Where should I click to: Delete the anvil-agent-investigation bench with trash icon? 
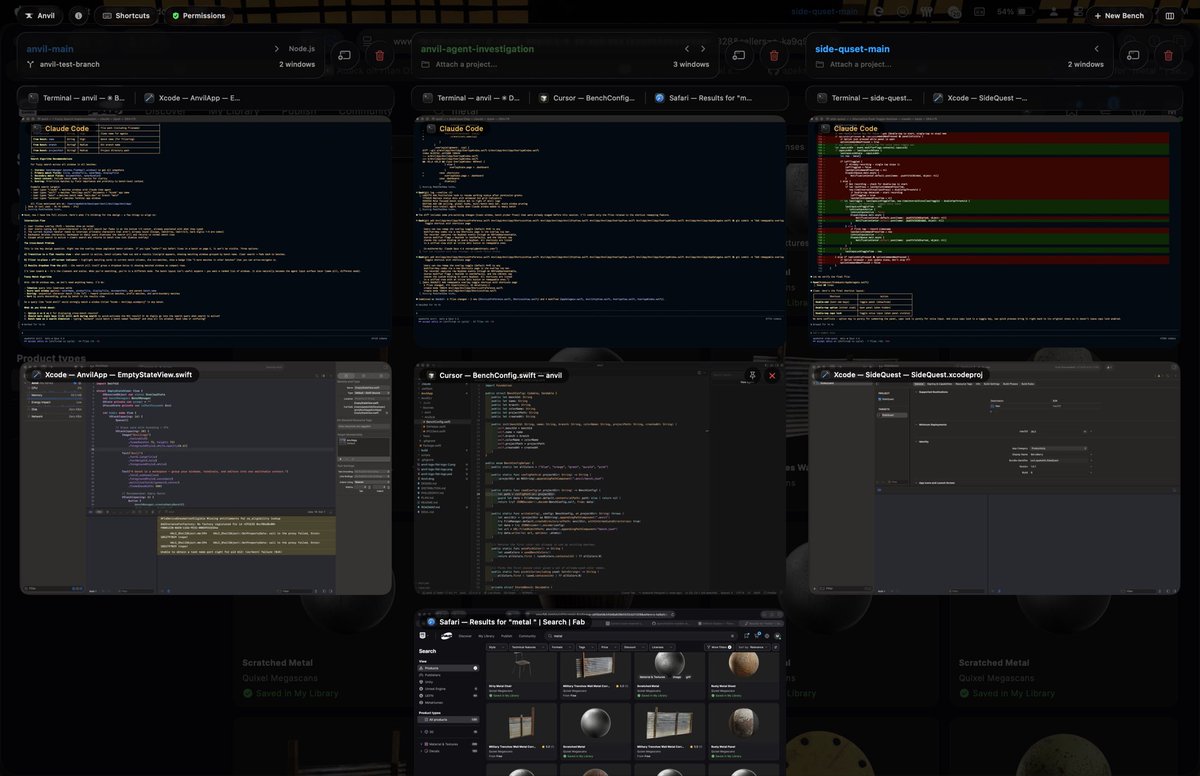tap(773, 55)
